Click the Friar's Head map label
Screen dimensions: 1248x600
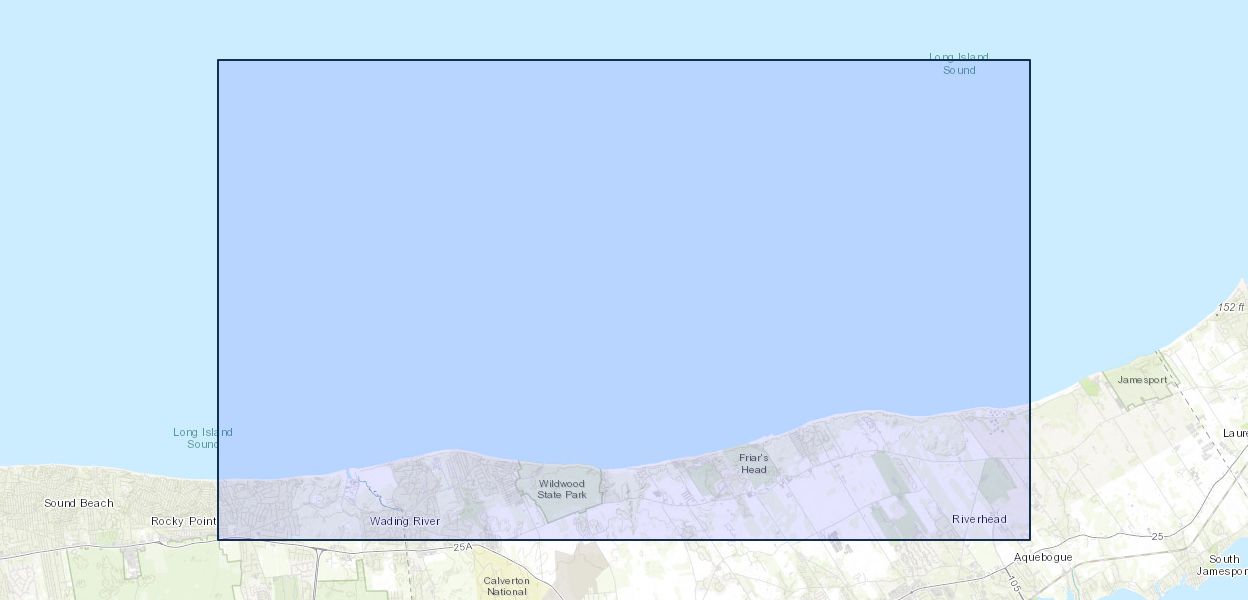click(753, 464)
